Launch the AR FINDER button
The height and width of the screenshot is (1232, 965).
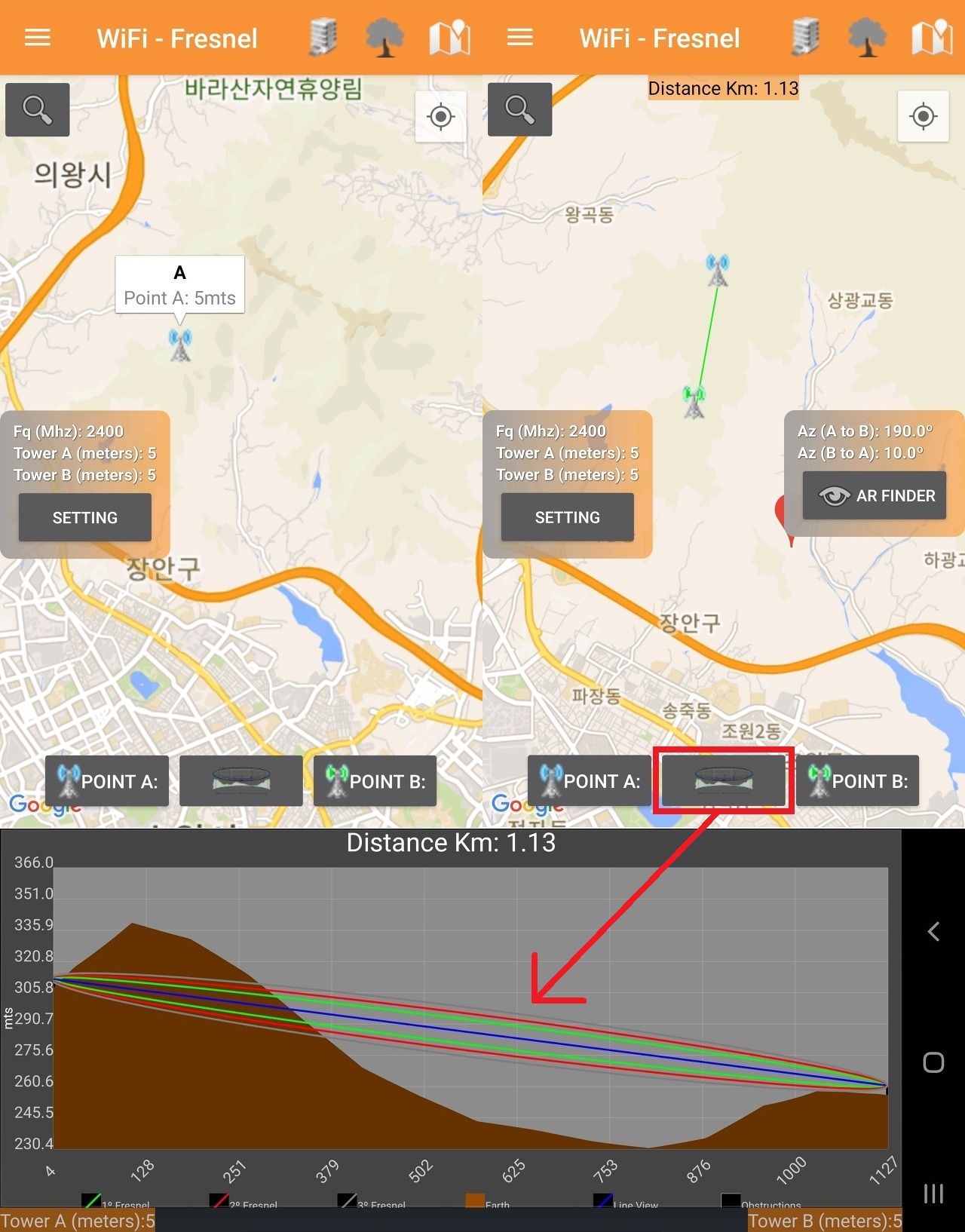pos(875,495)
